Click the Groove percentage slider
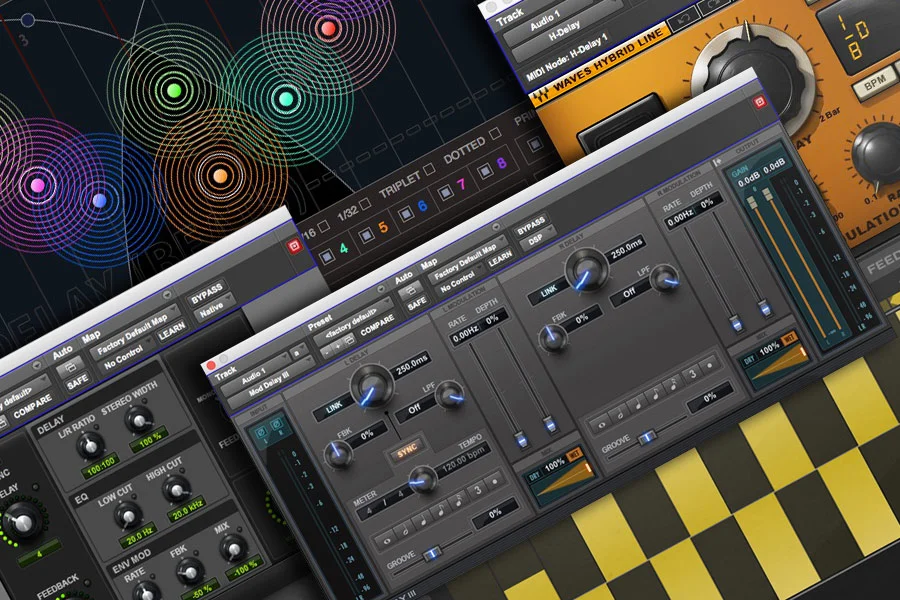 click(434, 553)
